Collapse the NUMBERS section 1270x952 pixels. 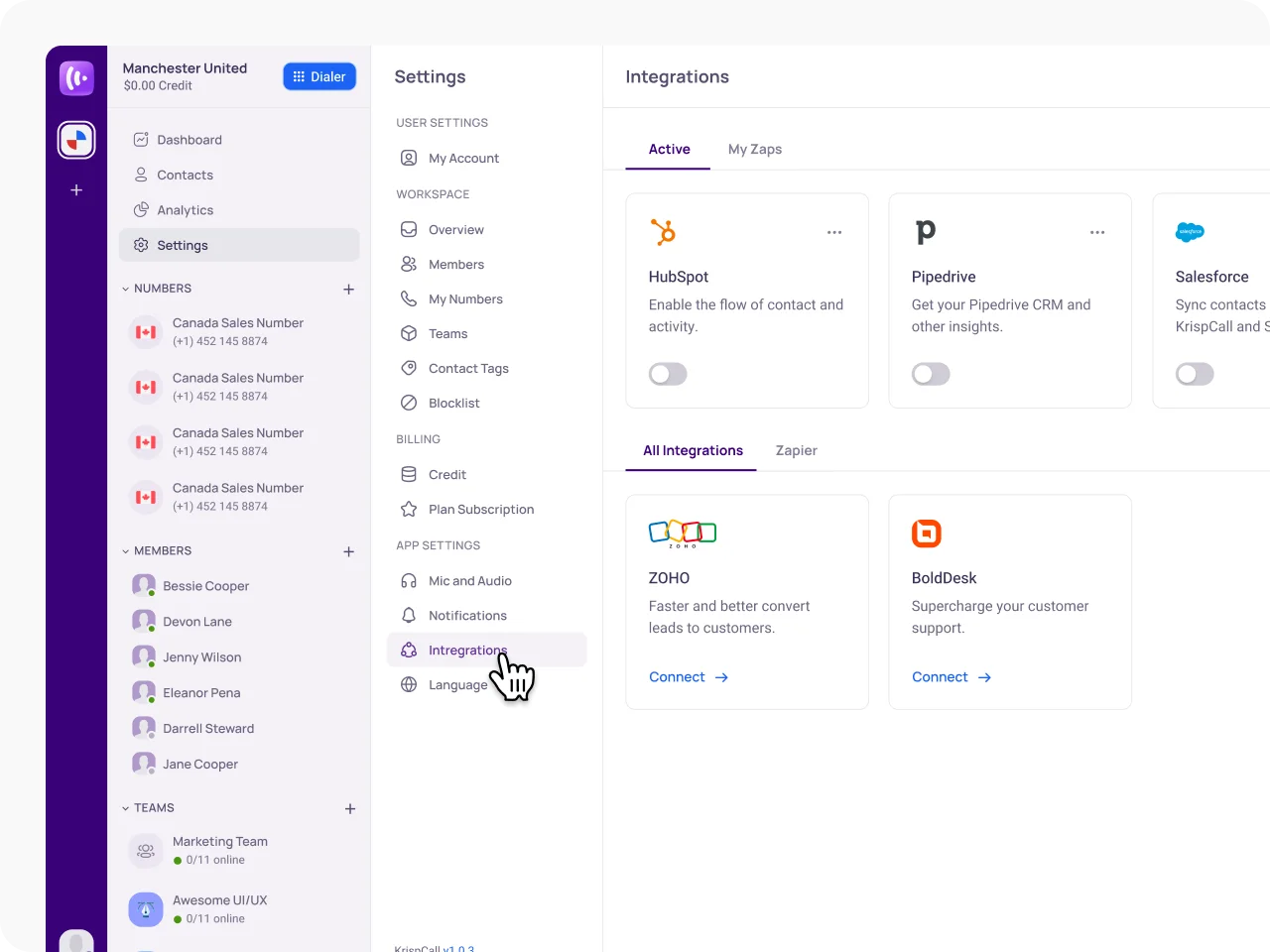point(126,289)
